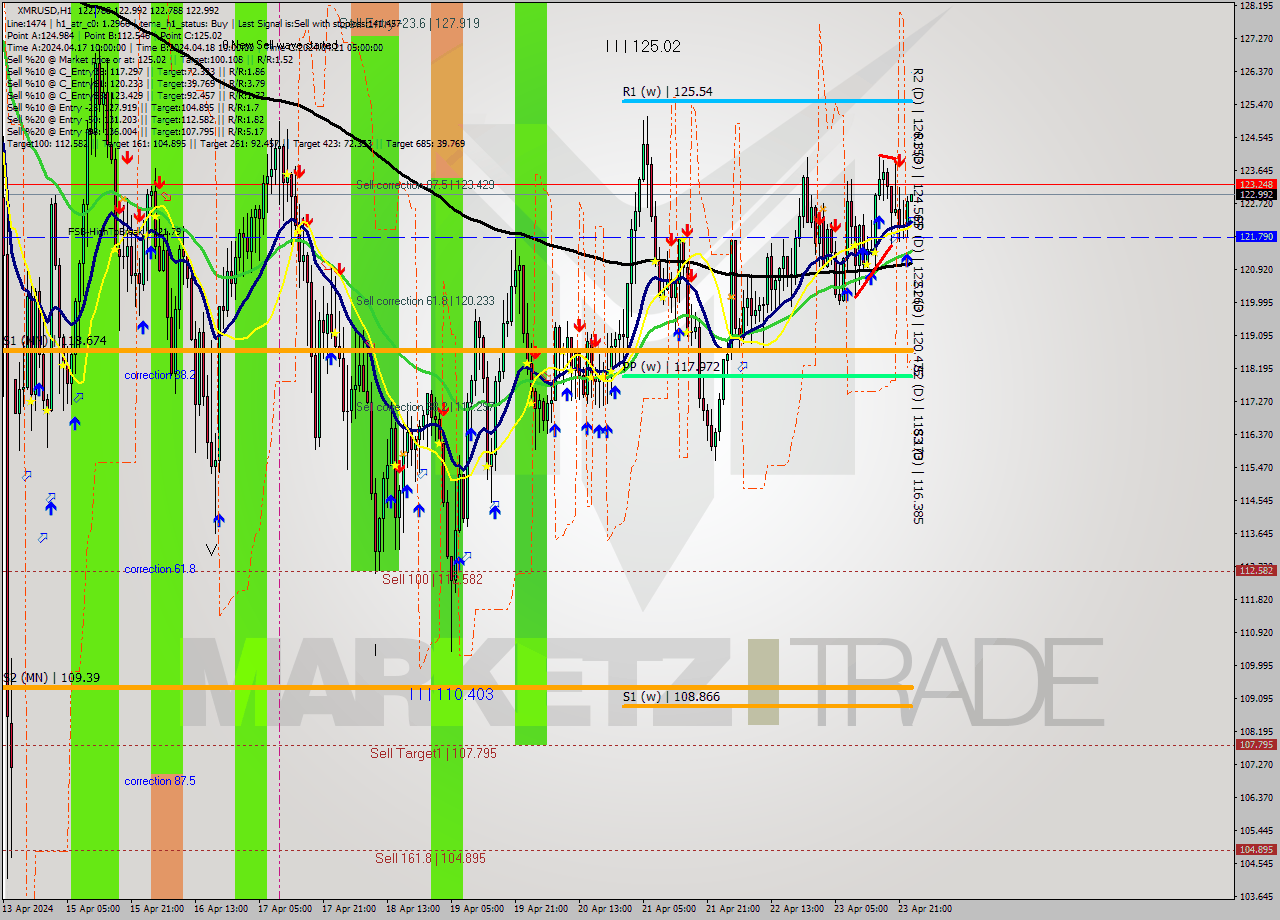1280x920 pixels.
Task: Click the blue 121.790 price tag
Action: [1256, 237]
